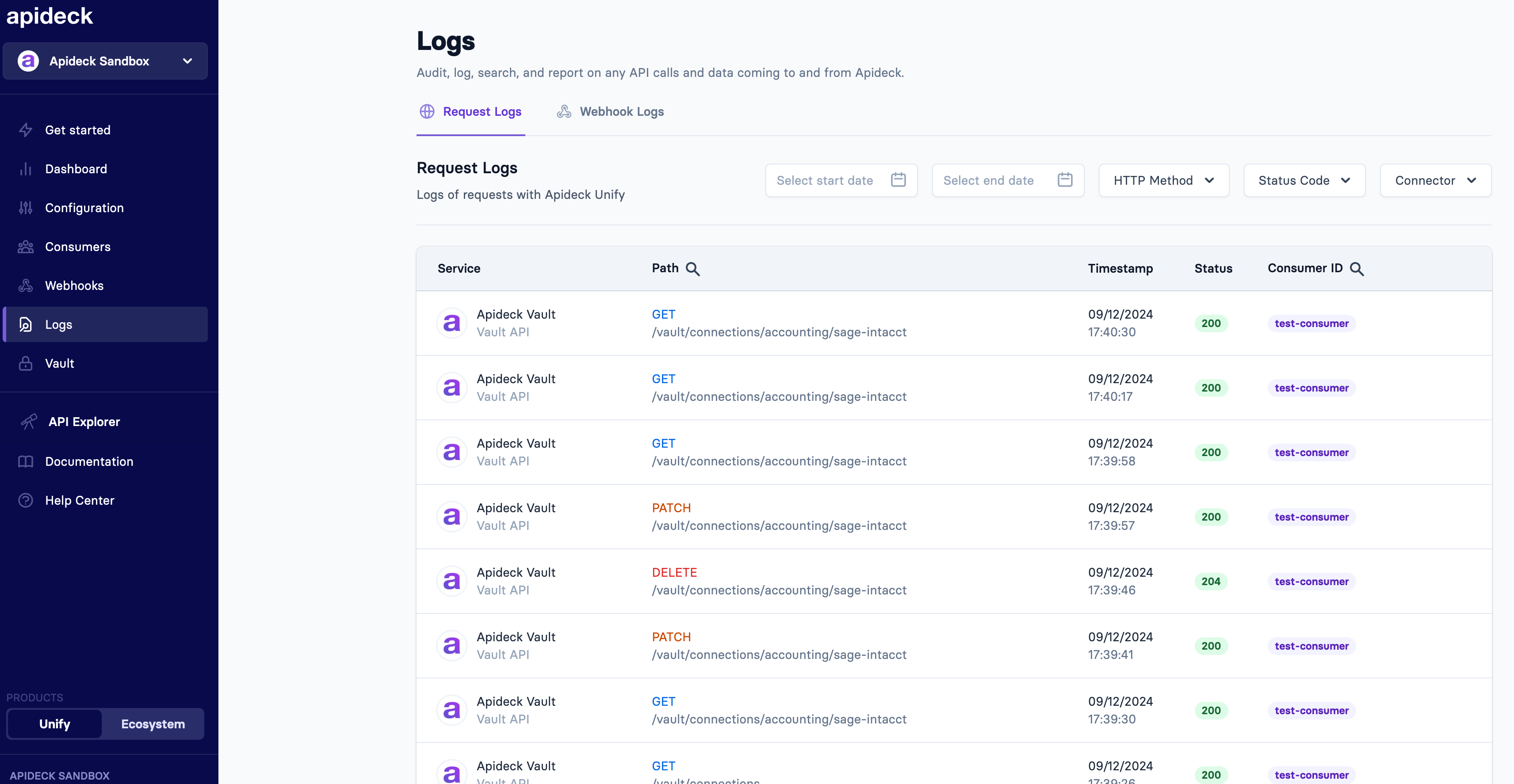Click calendar icon in end date field
Screen dimensions: 1514x784
point(1065,180)
